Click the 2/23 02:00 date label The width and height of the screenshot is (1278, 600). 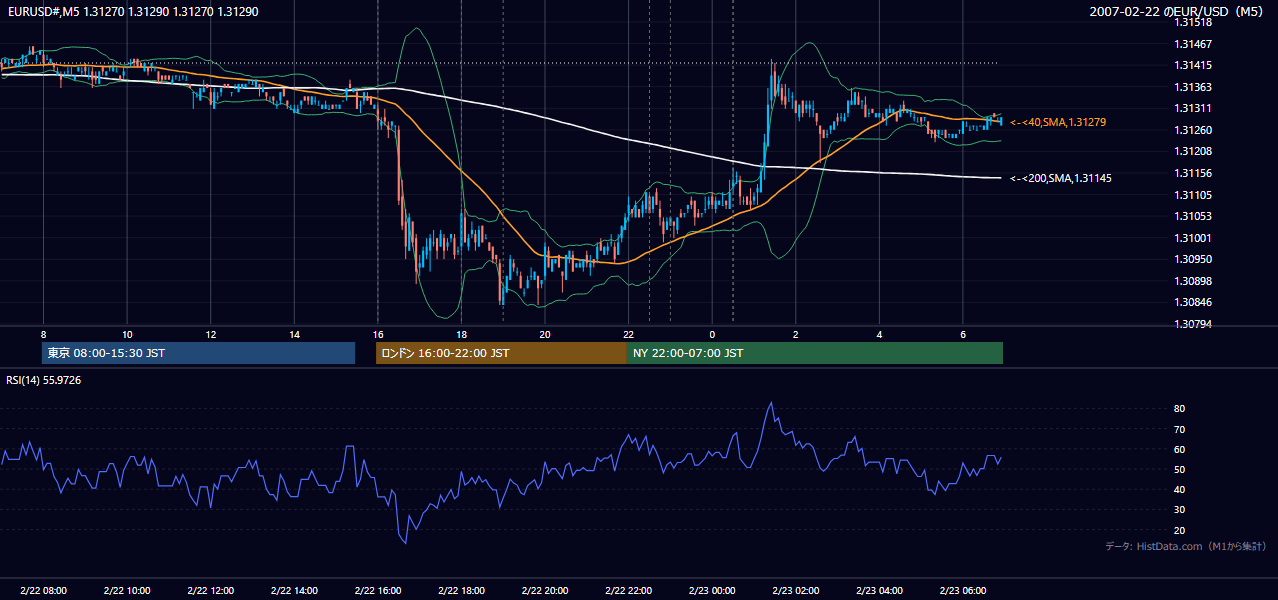click(x=795, y=590)
